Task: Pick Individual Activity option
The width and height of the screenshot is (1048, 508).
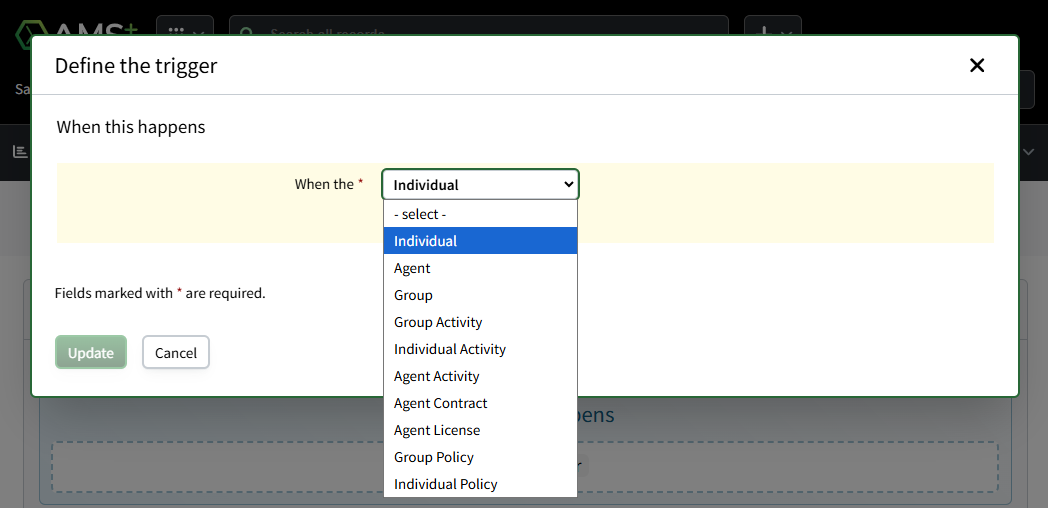Action: tap(480, 349)
